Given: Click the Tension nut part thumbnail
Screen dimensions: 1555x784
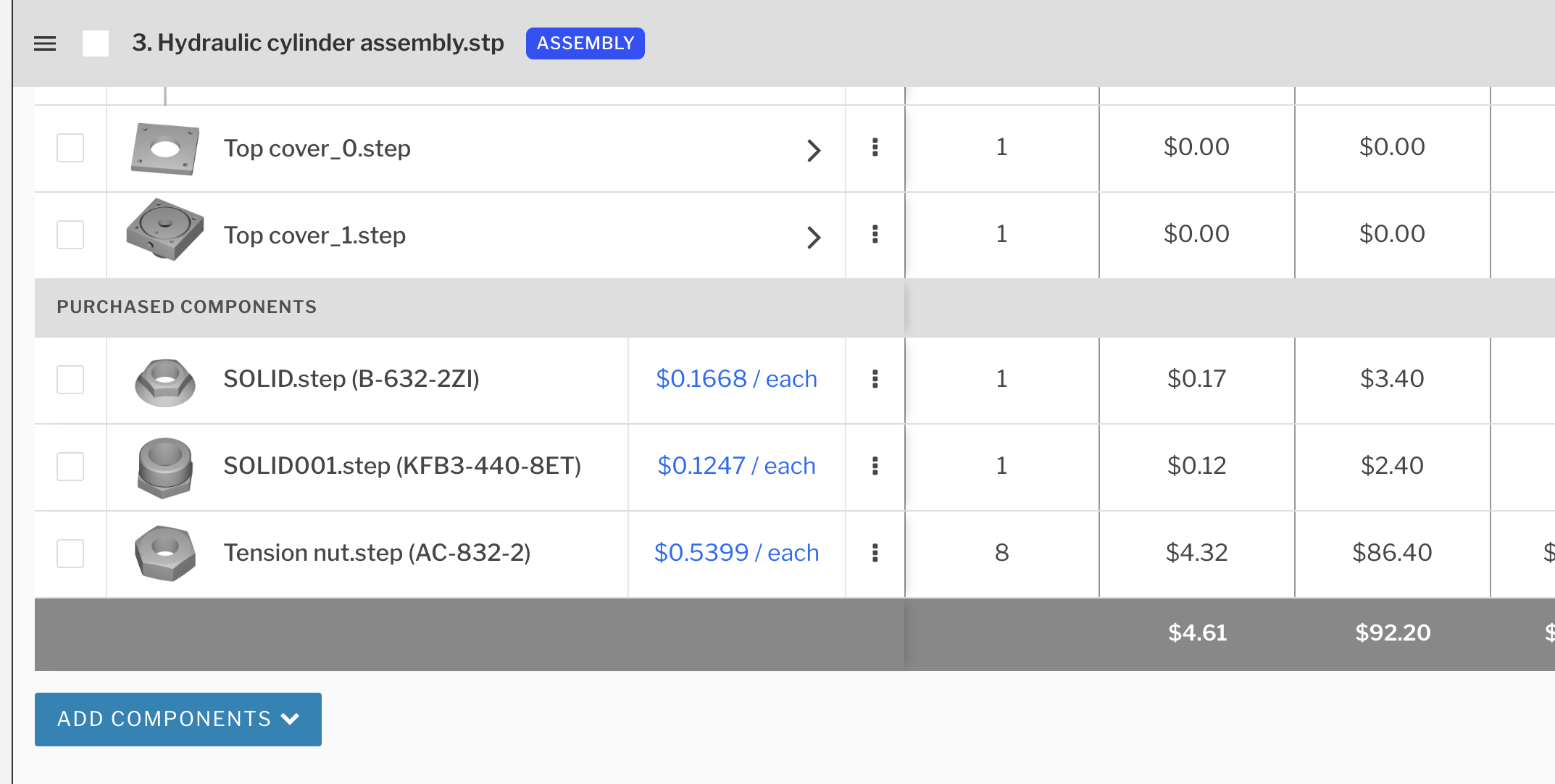Looking at the screenshot, I should pyautogui.click(x=165, y=553).
